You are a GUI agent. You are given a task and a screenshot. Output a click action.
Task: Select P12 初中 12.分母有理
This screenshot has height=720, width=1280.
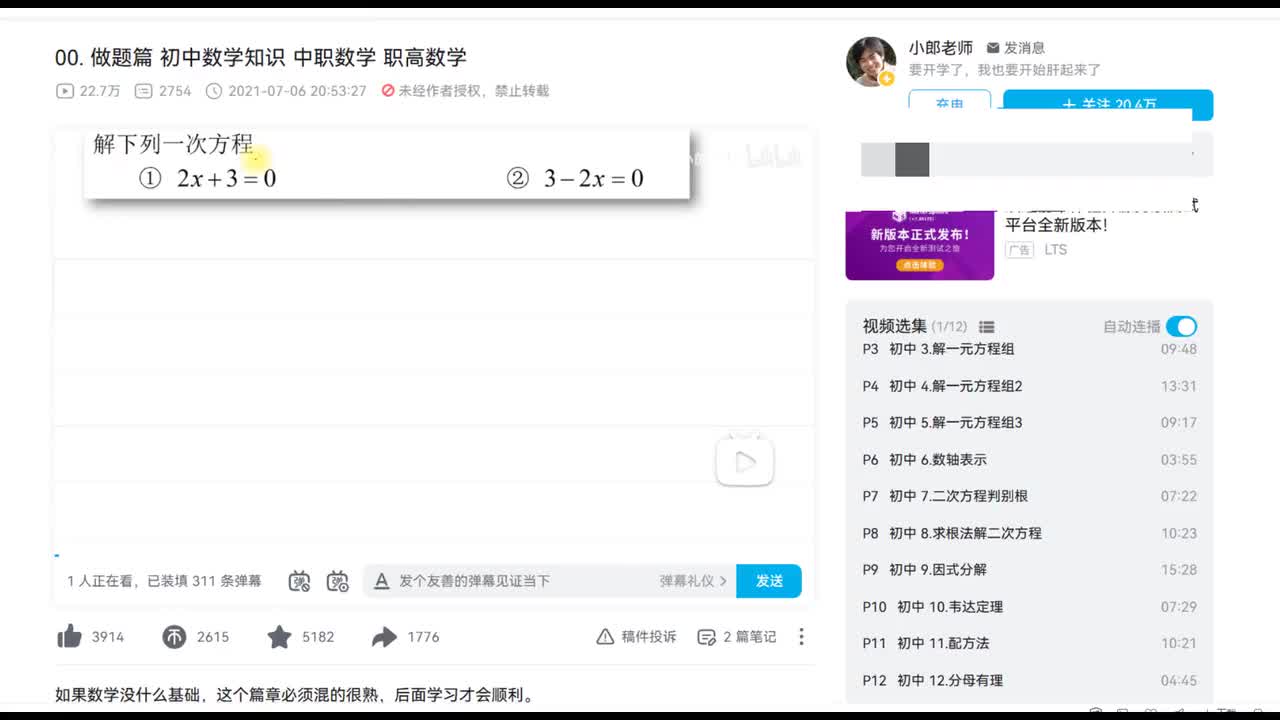(1030, 680)
